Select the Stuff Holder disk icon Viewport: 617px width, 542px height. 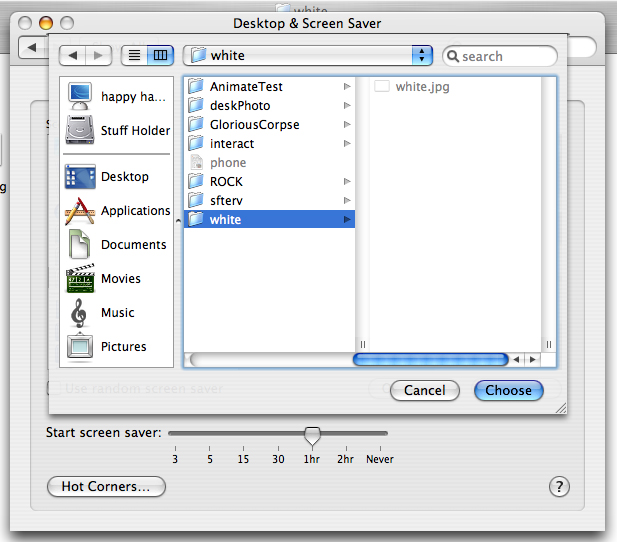[80, 130]
